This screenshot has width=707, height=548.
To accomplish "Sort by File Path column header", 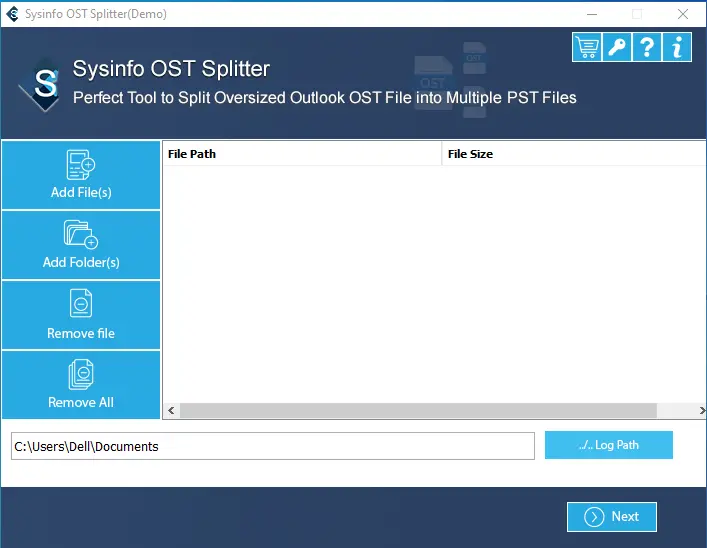I will click(302, 154).
